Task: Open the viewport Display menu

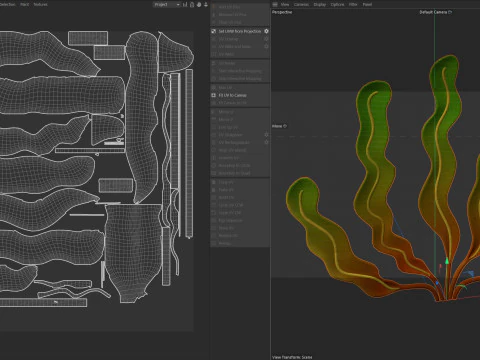Action: tap(320, 4)
